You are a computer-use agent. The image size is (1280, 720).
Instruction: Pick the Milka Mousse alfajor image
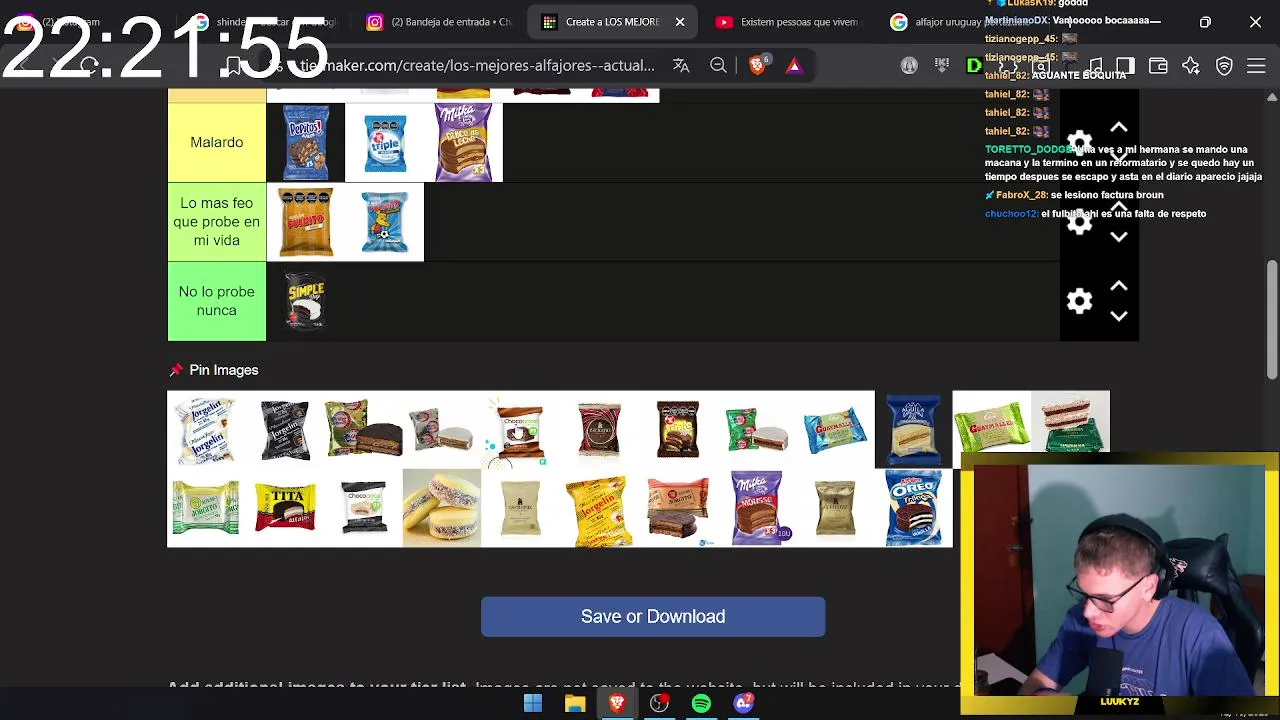pyautogui.click(x=757, y=508)
